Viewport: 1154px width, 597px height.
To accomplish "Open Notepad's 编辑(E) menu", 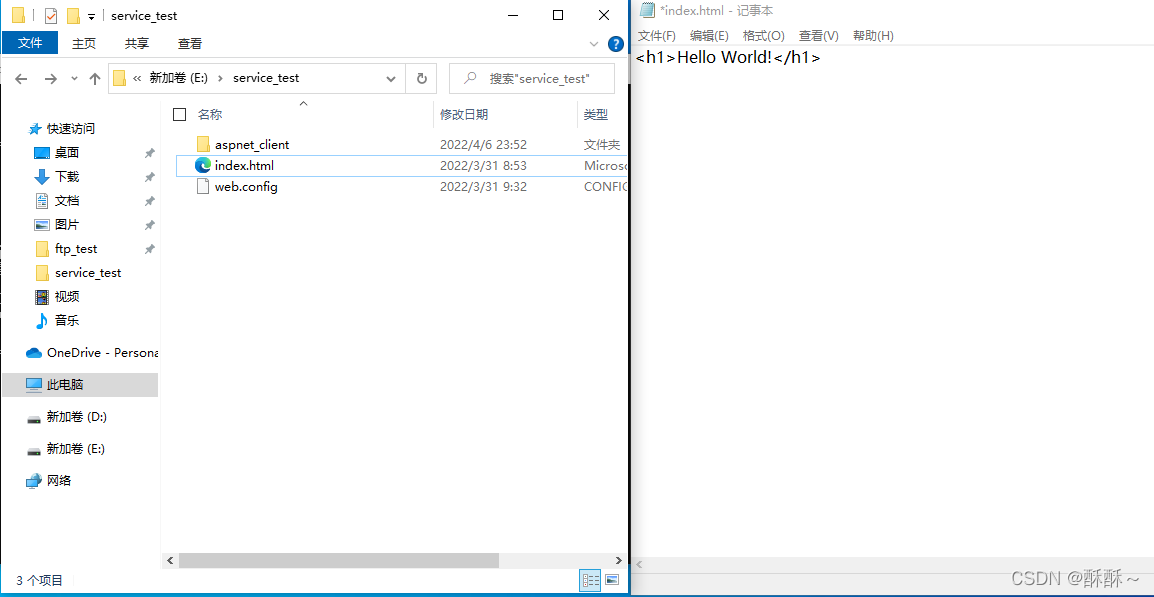I will (709, 35).
